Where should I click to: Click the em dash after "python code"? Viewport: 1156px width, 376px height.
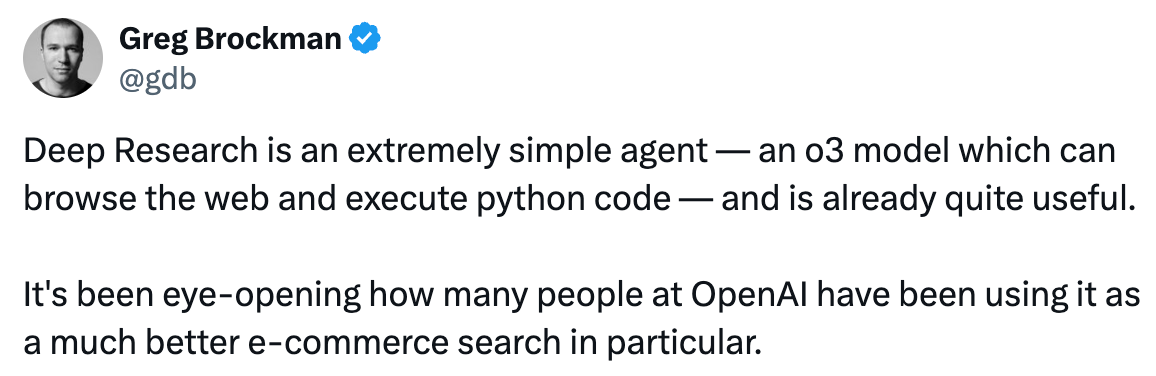tap(695, 199)
